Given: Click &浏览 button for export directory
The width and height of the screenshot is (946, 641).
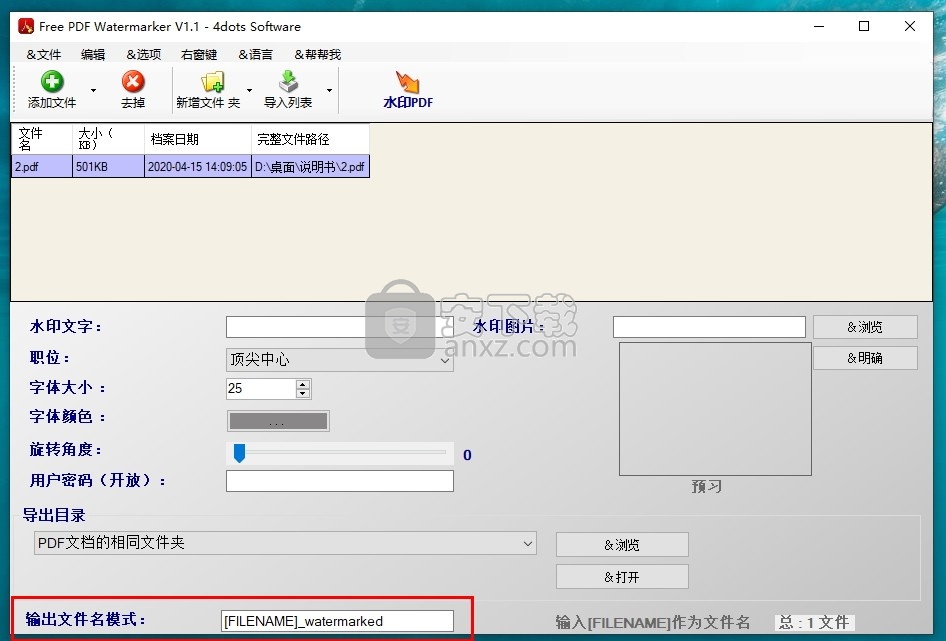Looking at the screenshot, I should (622, 545).
